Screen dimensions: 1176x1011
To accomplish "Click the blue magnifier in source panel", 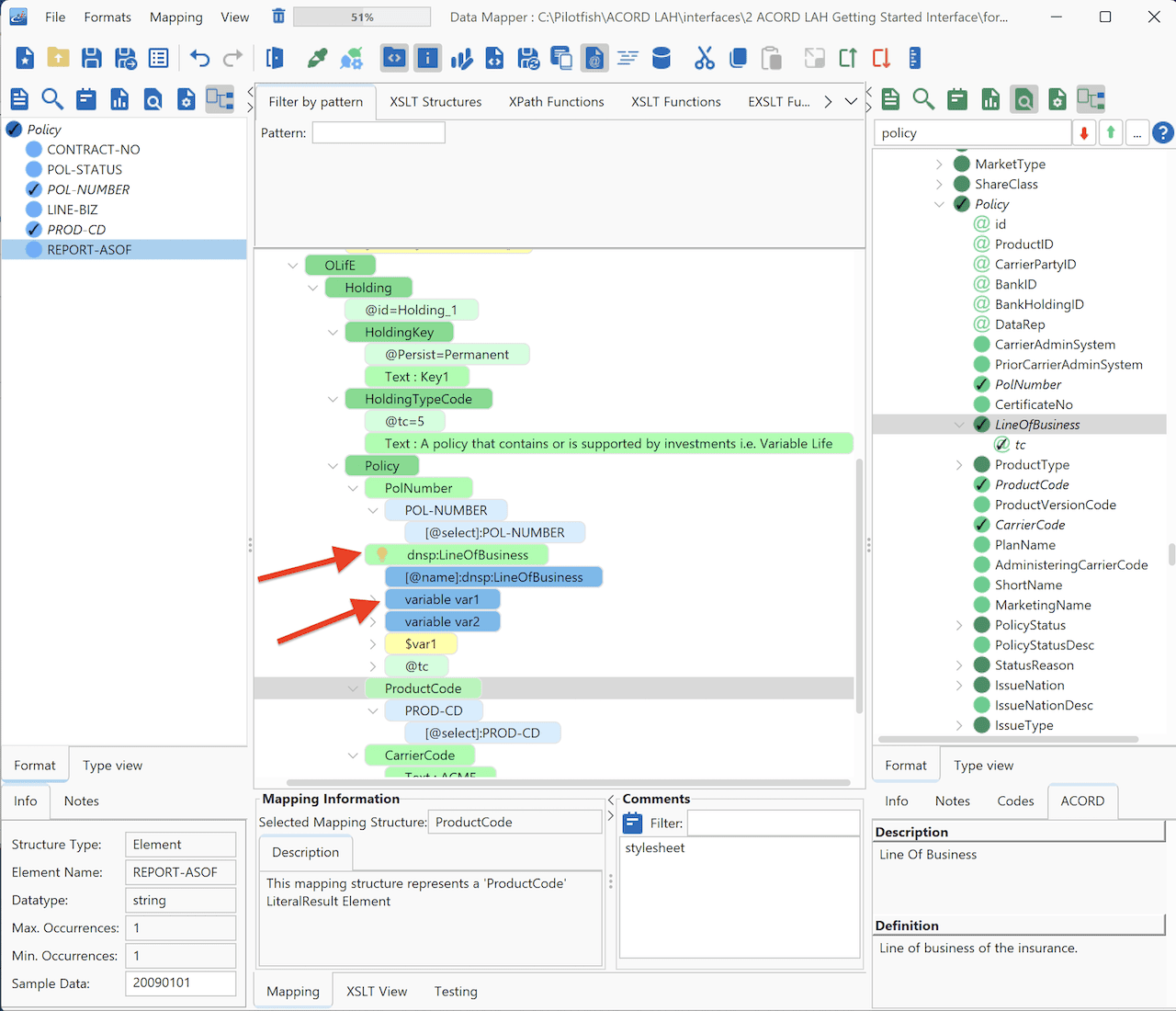I will point(52,98).
